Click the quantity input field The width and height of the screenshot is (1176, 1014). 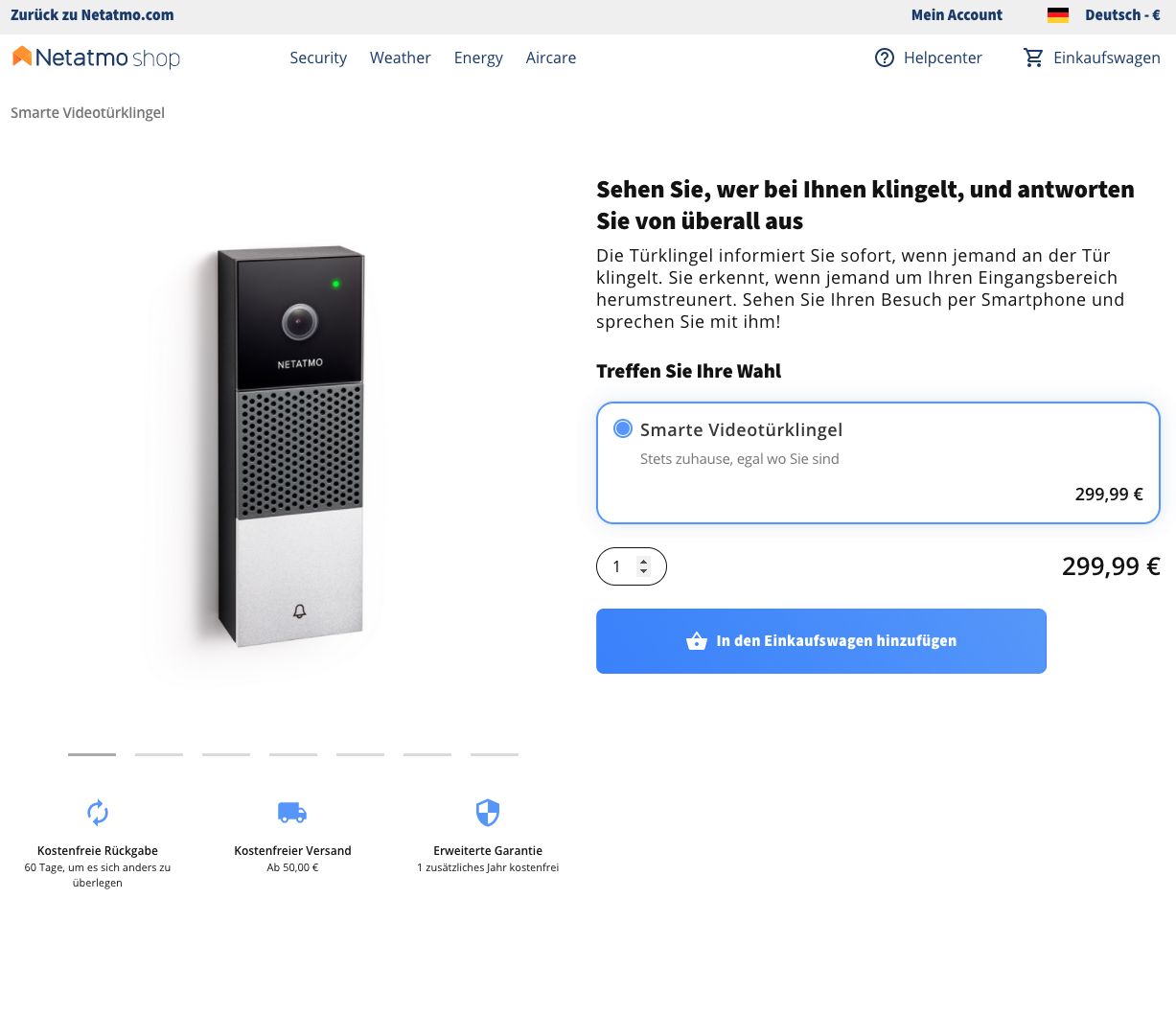pyautogui.click(x=617, y=566)
